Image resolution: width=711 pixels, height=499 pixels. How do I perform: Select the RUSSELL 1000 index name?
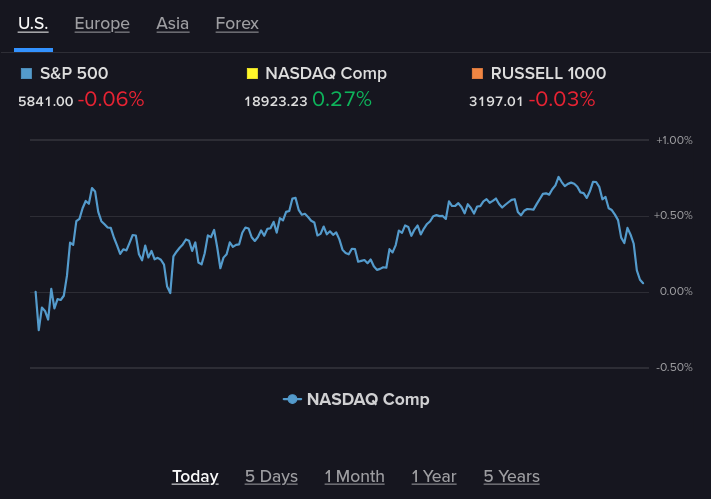(x=548, y=73)
